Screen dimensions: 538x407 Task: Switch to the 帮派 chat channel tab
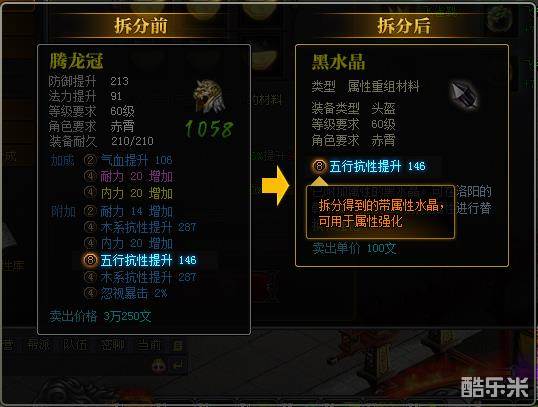pos(38,345)
